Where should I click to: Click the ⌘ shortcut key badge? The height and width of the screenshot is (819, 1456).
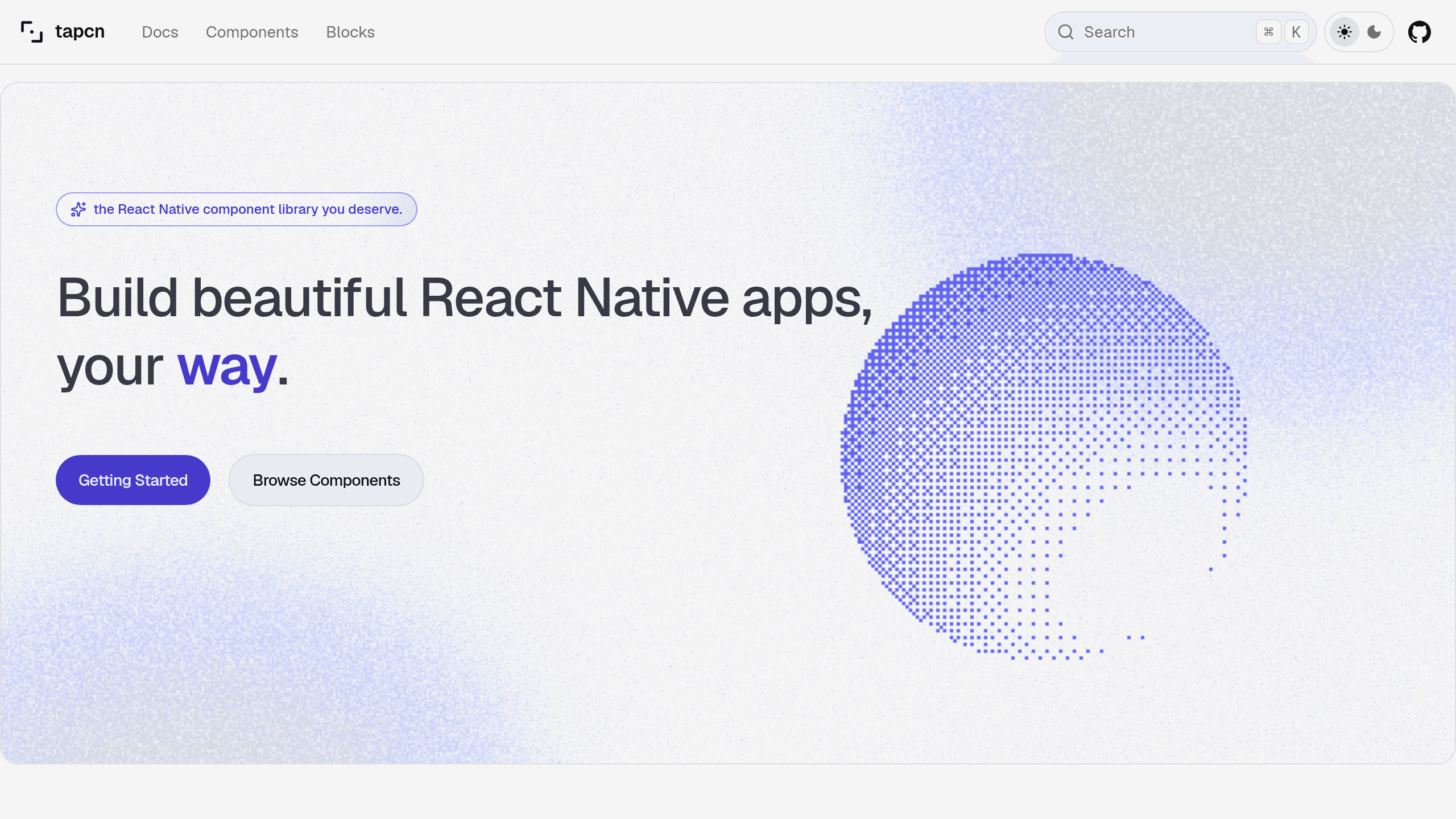[x=1268, y=32]
